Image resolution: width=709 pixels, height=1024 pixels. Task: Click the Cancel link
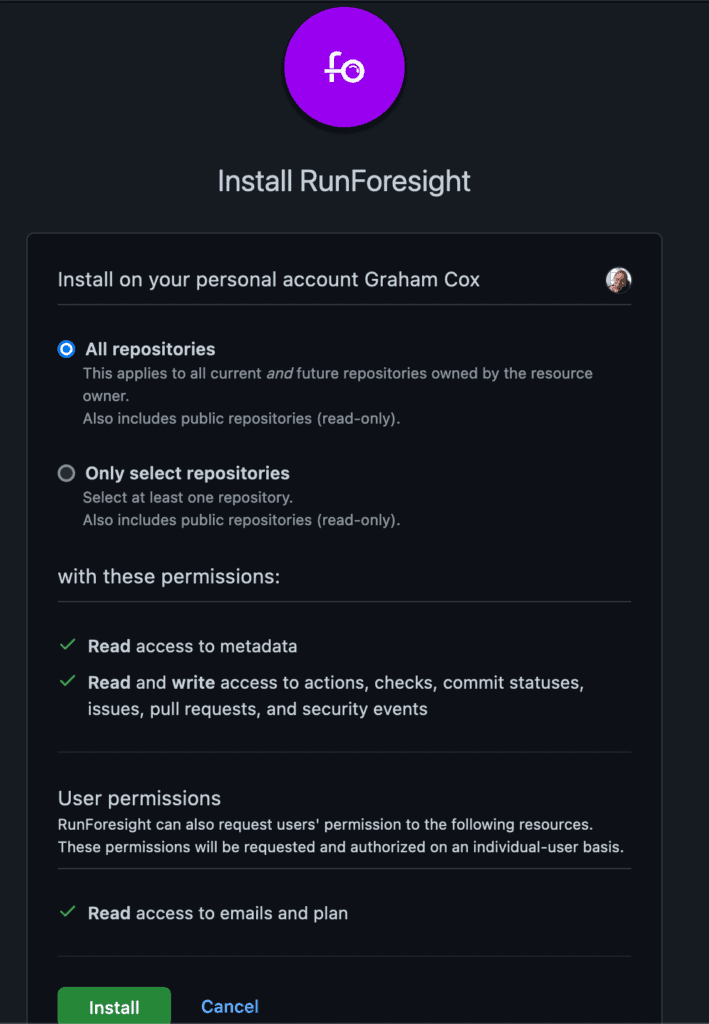(x=229, y=1006)
